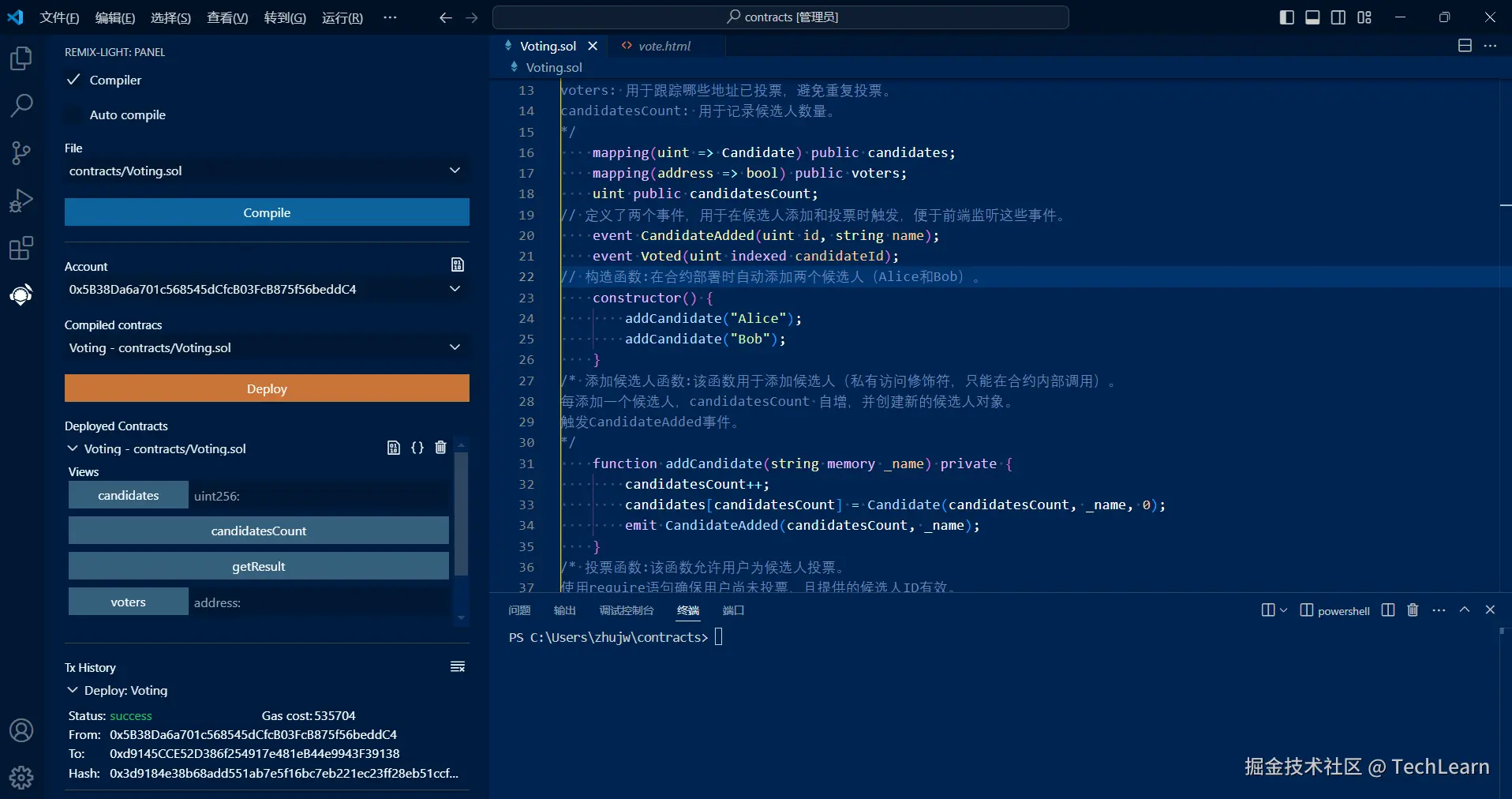Toggle the bottom panel layout icon
The image size is (1512, 799).
pos(1312,17)
